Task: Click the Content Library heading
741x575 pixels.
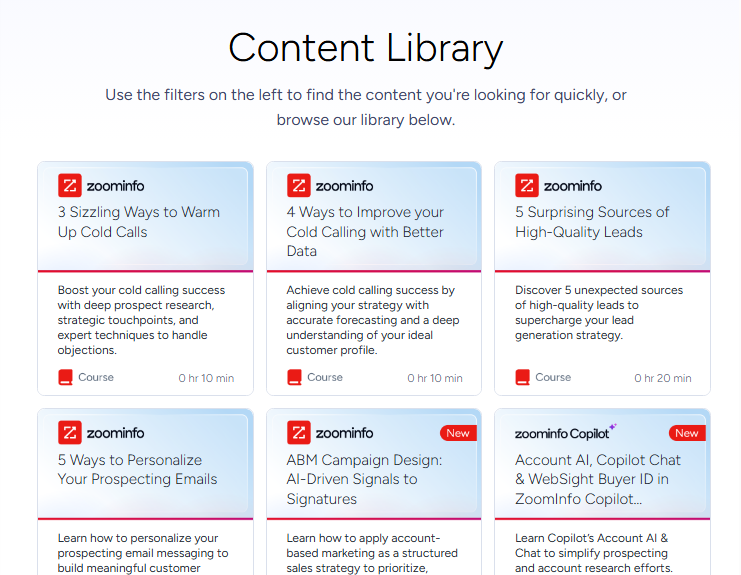Action: 366,48
